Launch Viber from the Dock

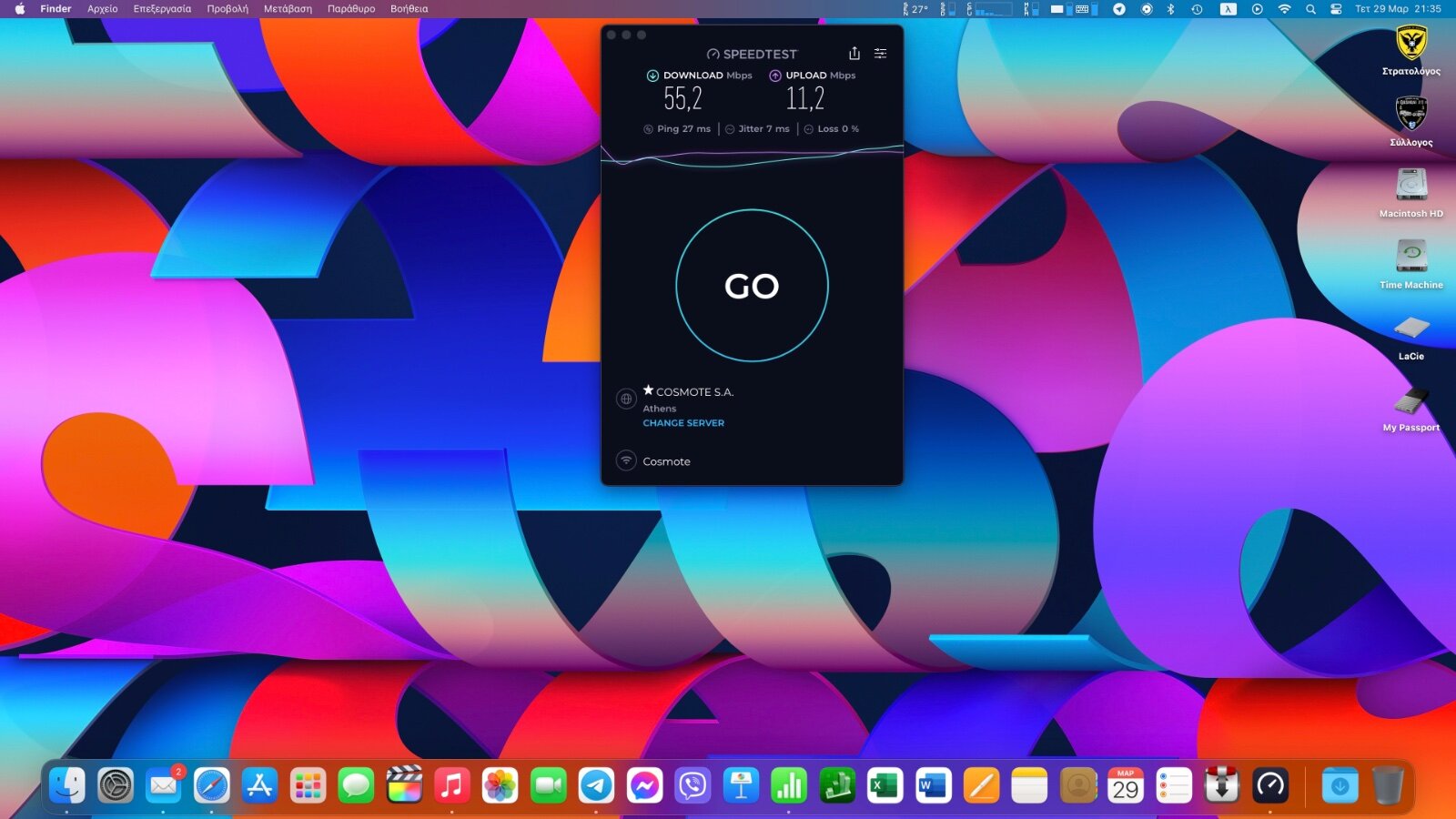pyautogui.click(x=693, y=784)
